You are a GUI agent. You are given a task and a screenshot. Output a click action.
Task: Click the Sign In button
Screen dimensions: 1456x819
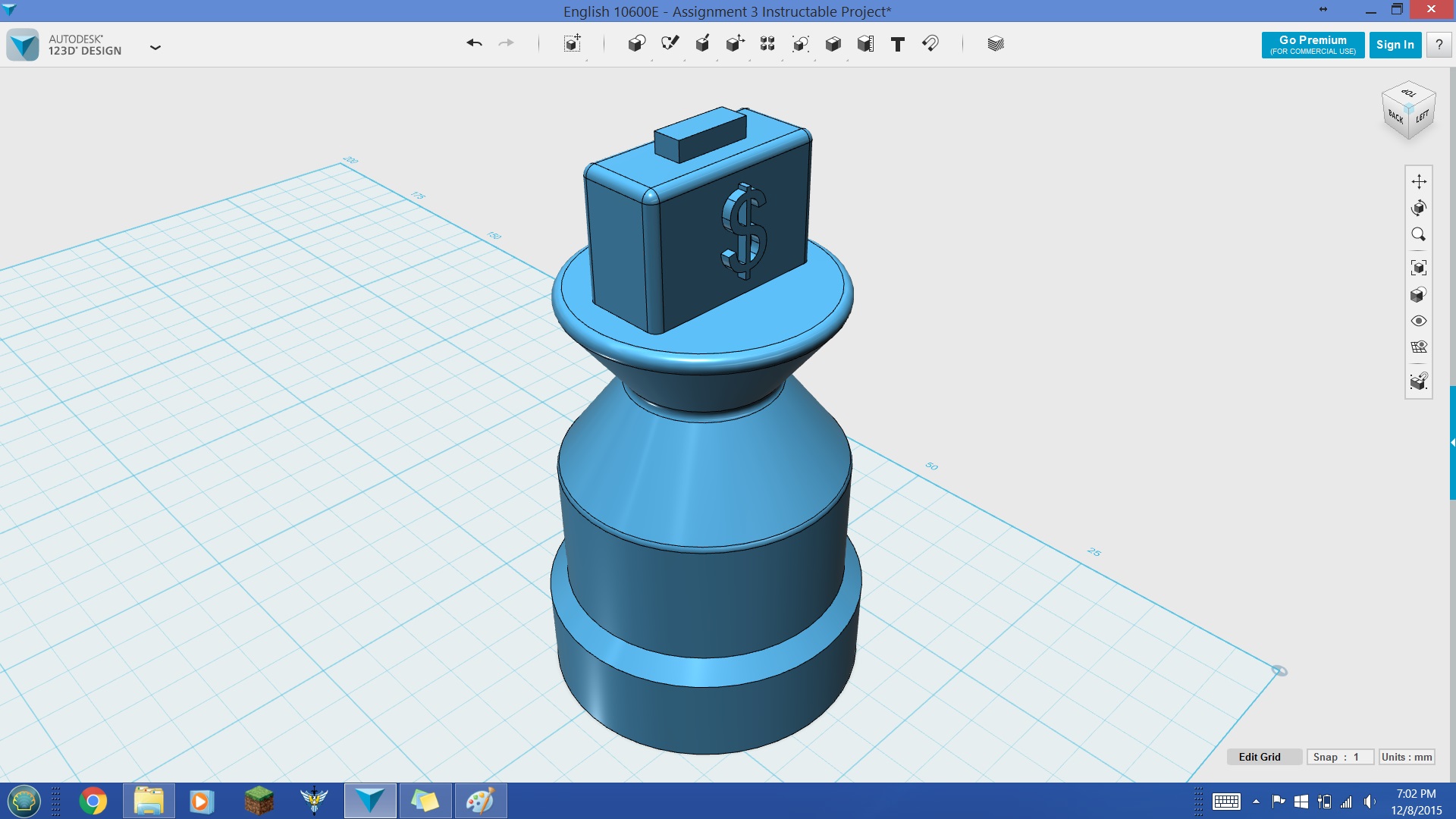pos(1395,45)
